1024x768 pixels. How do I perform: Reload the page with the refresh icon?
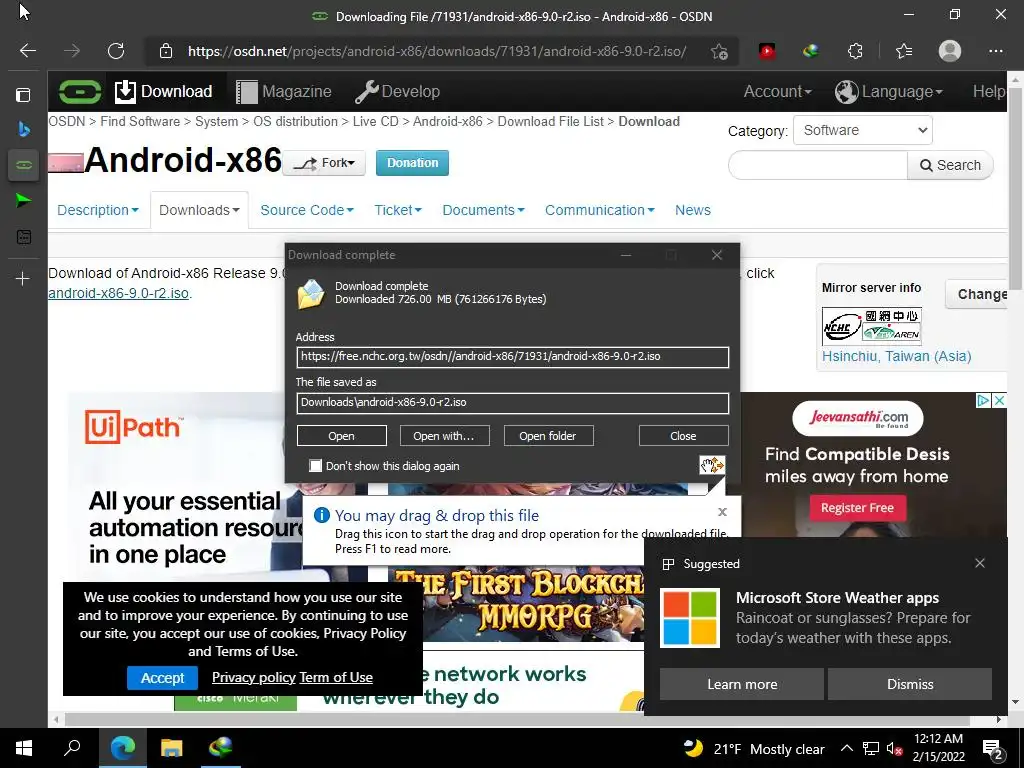(116, 51)
